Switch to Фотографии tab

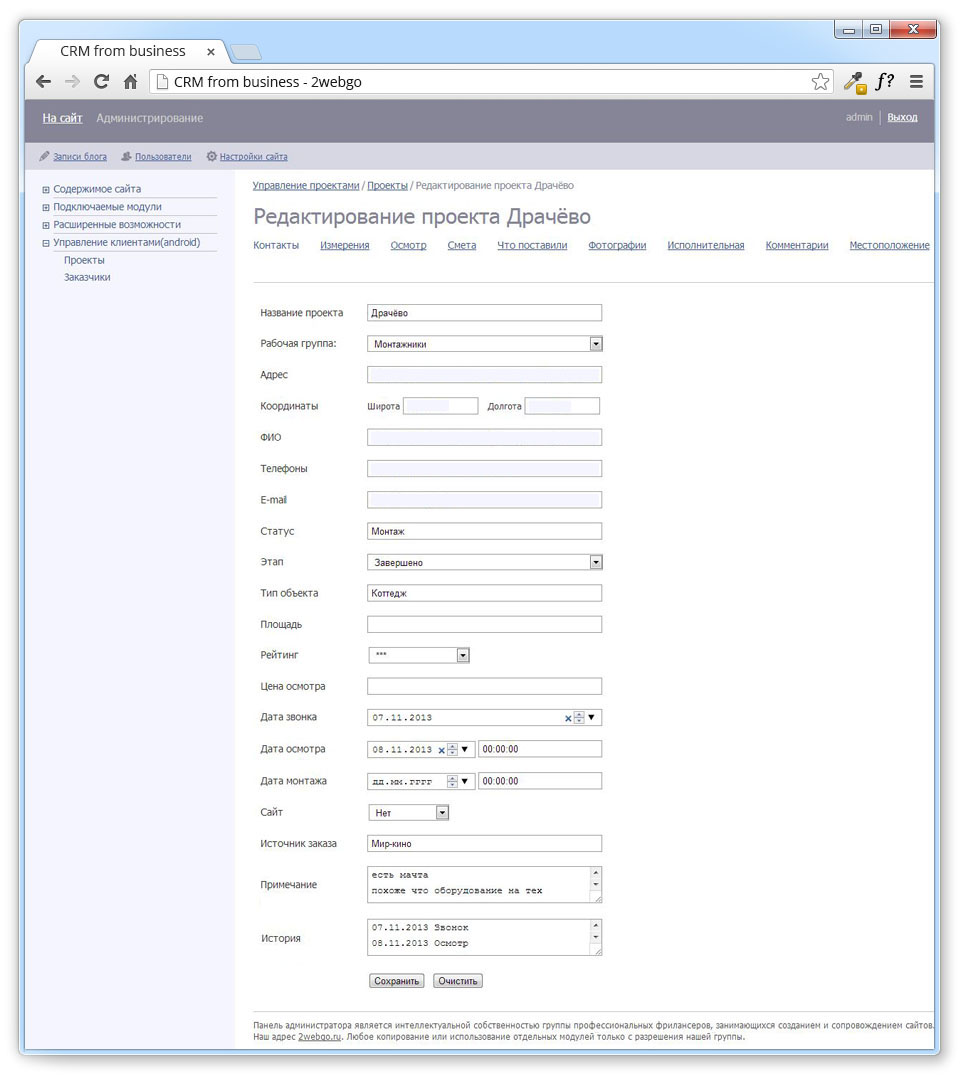coord(617,246)
